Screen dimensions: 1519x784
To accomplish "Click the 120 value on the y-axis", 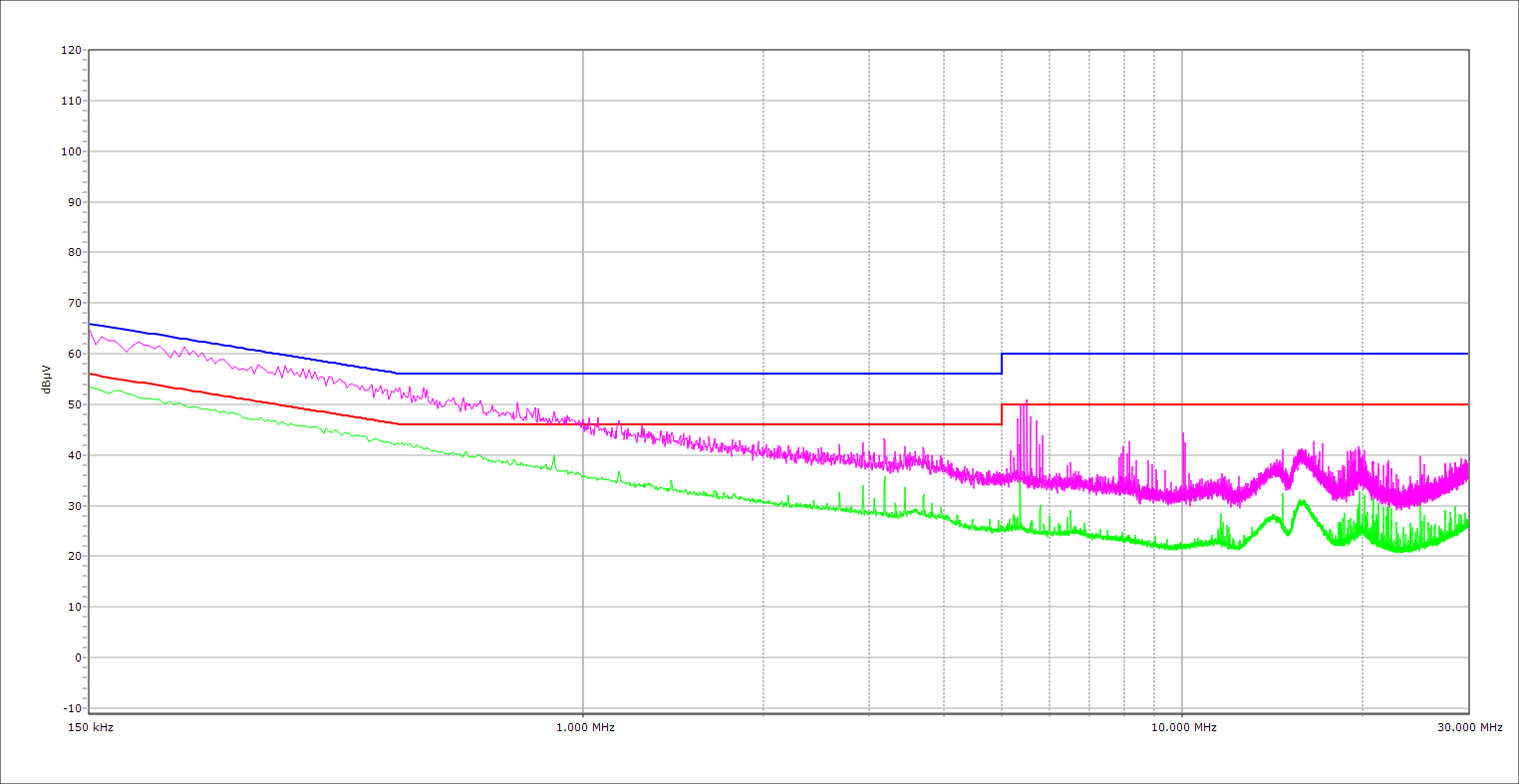I will pyautogui.click(x=71, y=51).
